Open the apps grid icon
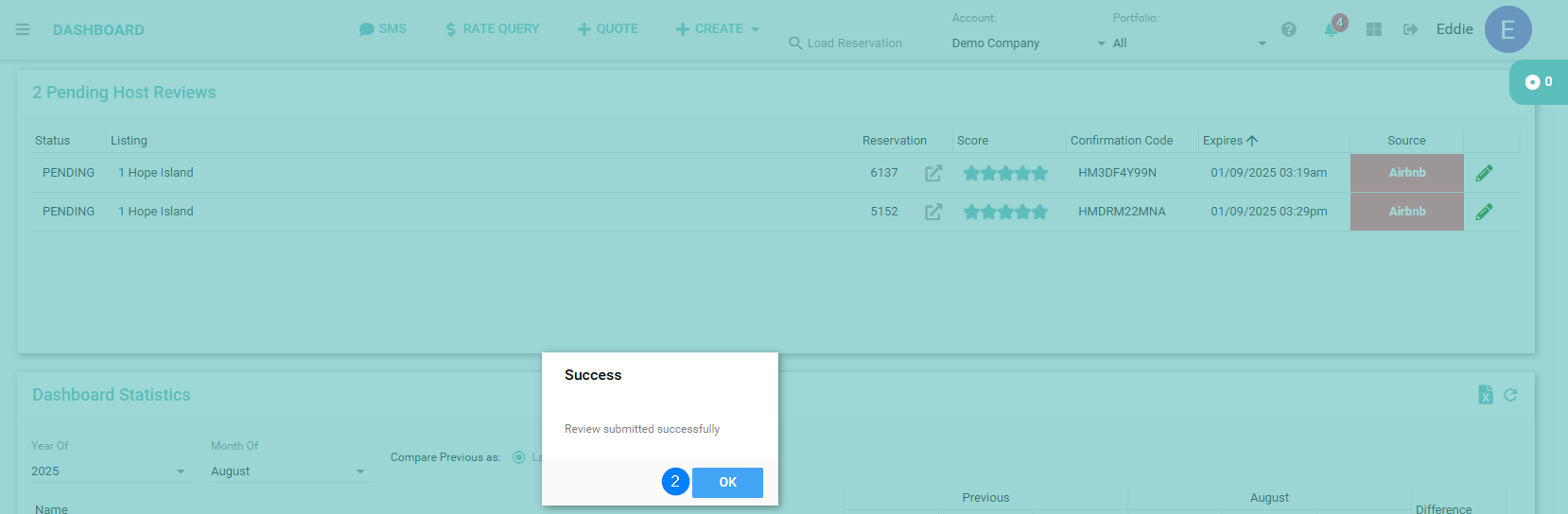Image resolution: width=1568 pixels, height=514 pixels. pos(1374,29)
